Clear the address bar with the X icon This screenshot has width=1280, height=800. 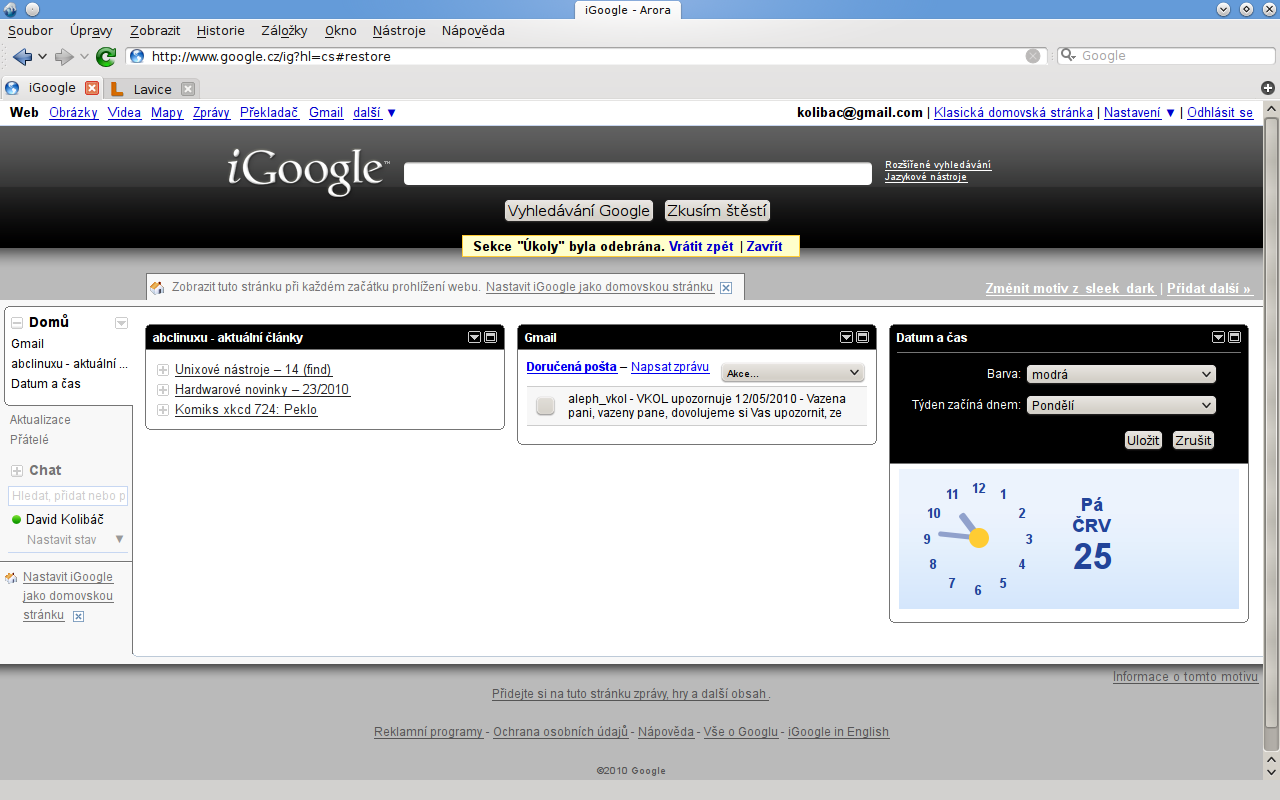1033,56
